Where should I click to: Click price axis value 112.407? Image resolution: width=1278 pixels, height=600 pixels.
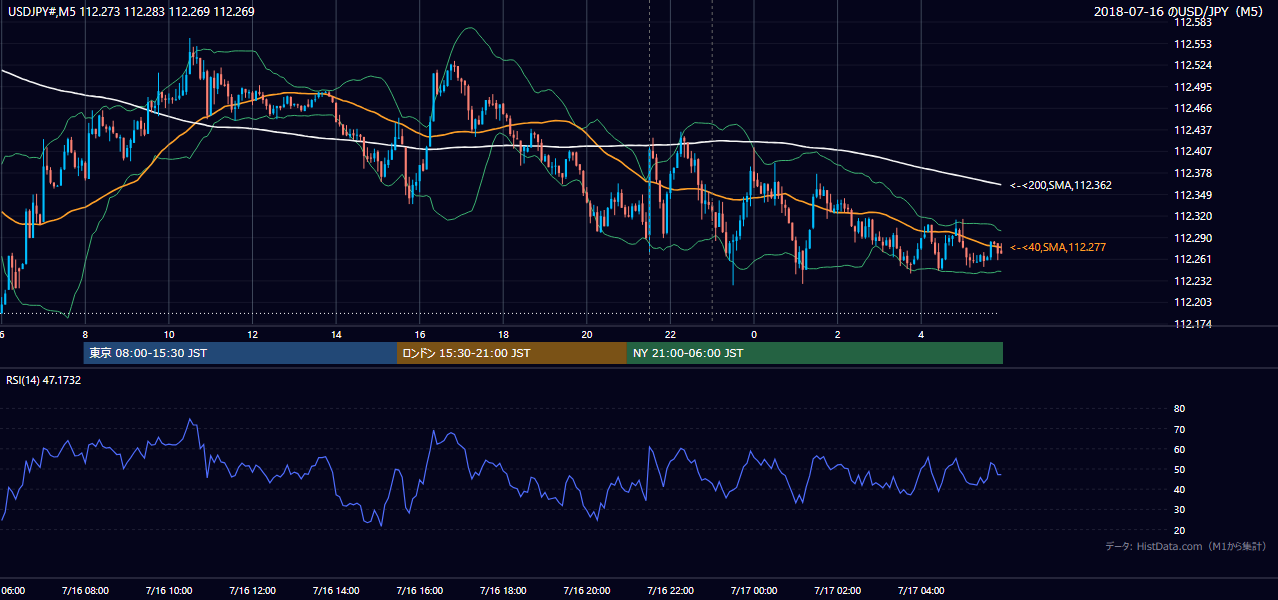coord(1192,151)
